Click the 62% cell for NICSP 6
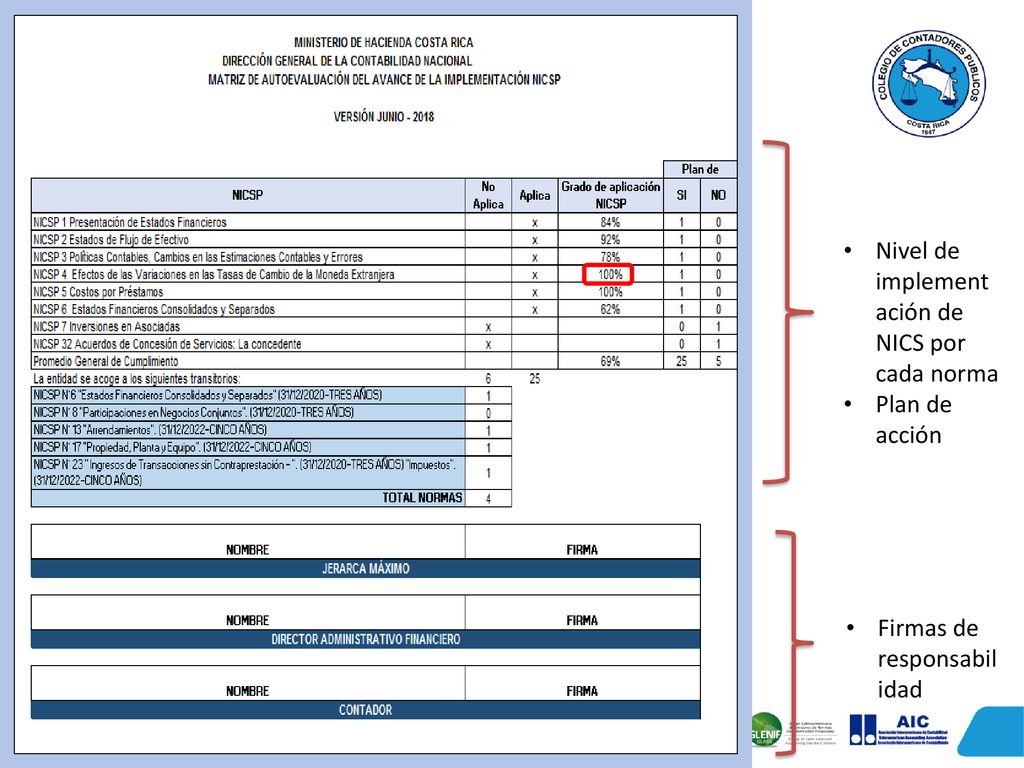This screenshot has height=768, width=1024. [x=611, y=309]
